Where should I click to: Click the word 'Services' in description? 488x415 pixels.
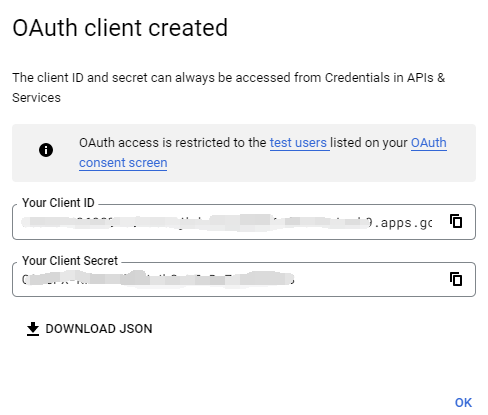point(36,98)
